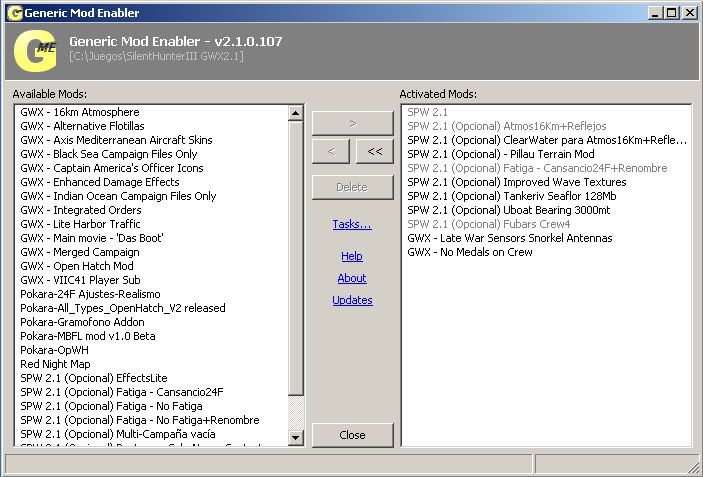Click the Available Mods scroll up arrow
This screenshot has width=703, height=477.
295,113
